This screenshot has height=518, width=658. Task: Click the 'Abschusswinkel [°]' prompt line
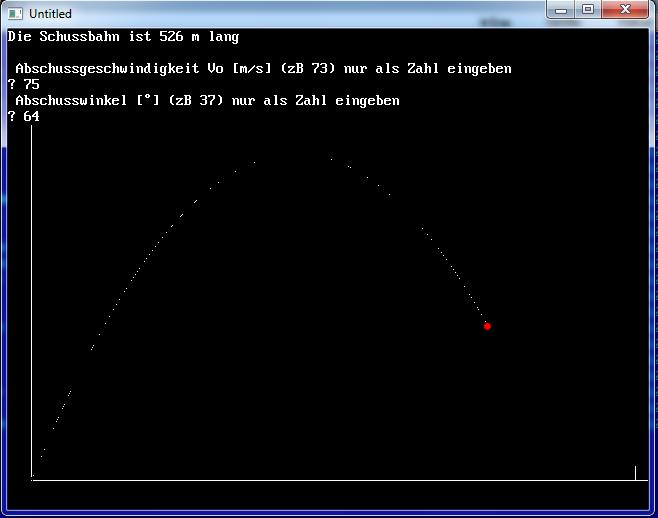207,100
